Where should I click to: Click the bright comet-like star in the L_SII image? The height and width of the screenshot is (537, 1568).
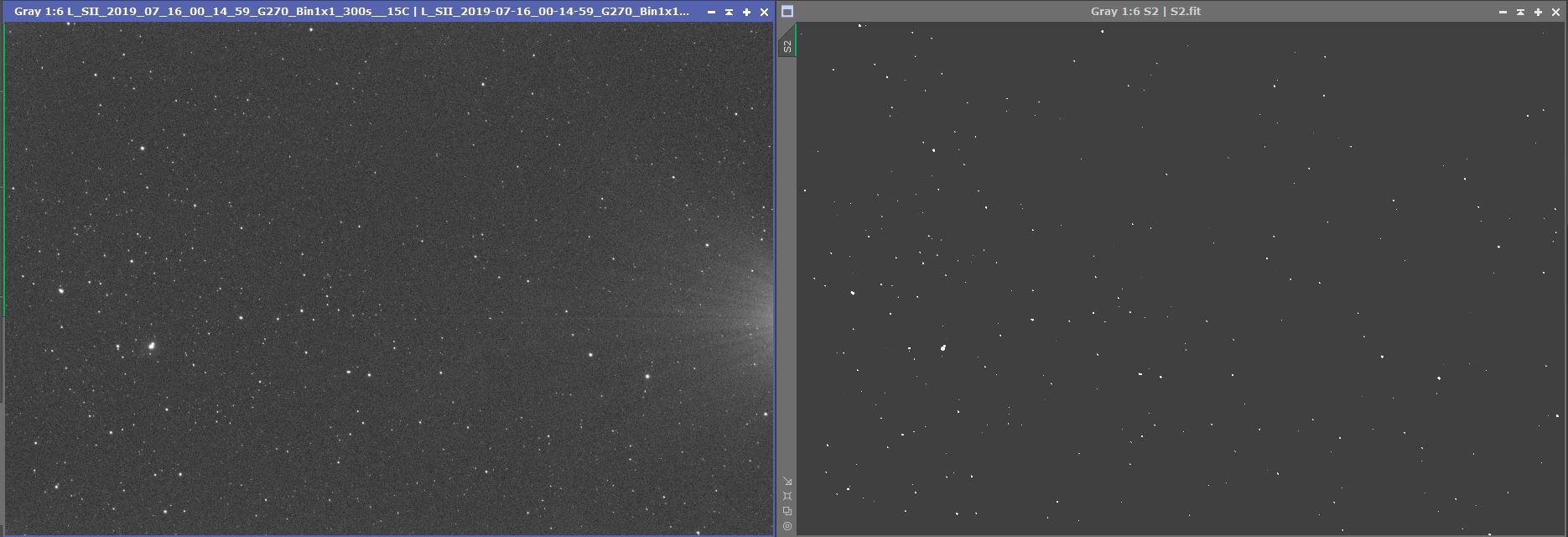[x=151, y=345]
